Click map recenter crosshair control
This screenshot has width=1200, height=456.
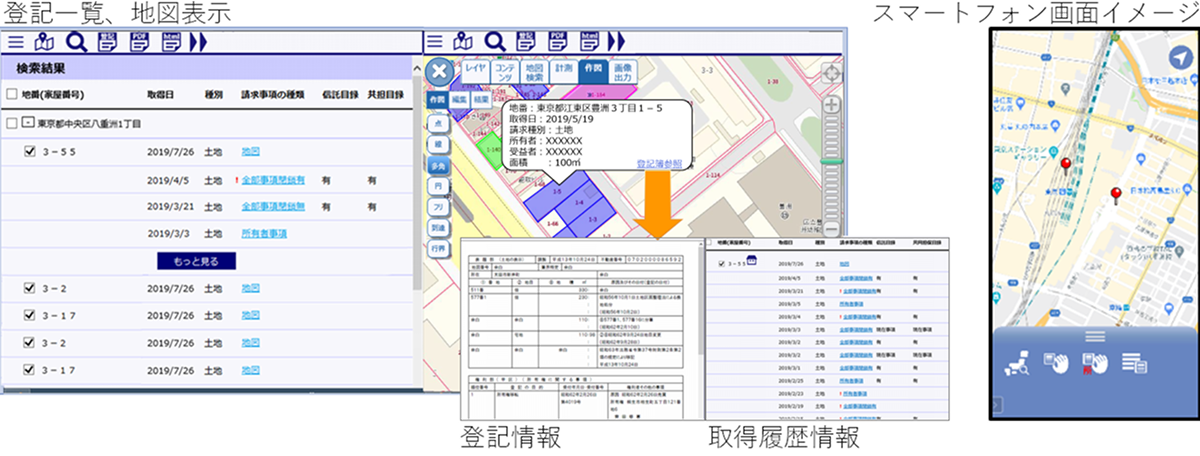pos(830,74)
